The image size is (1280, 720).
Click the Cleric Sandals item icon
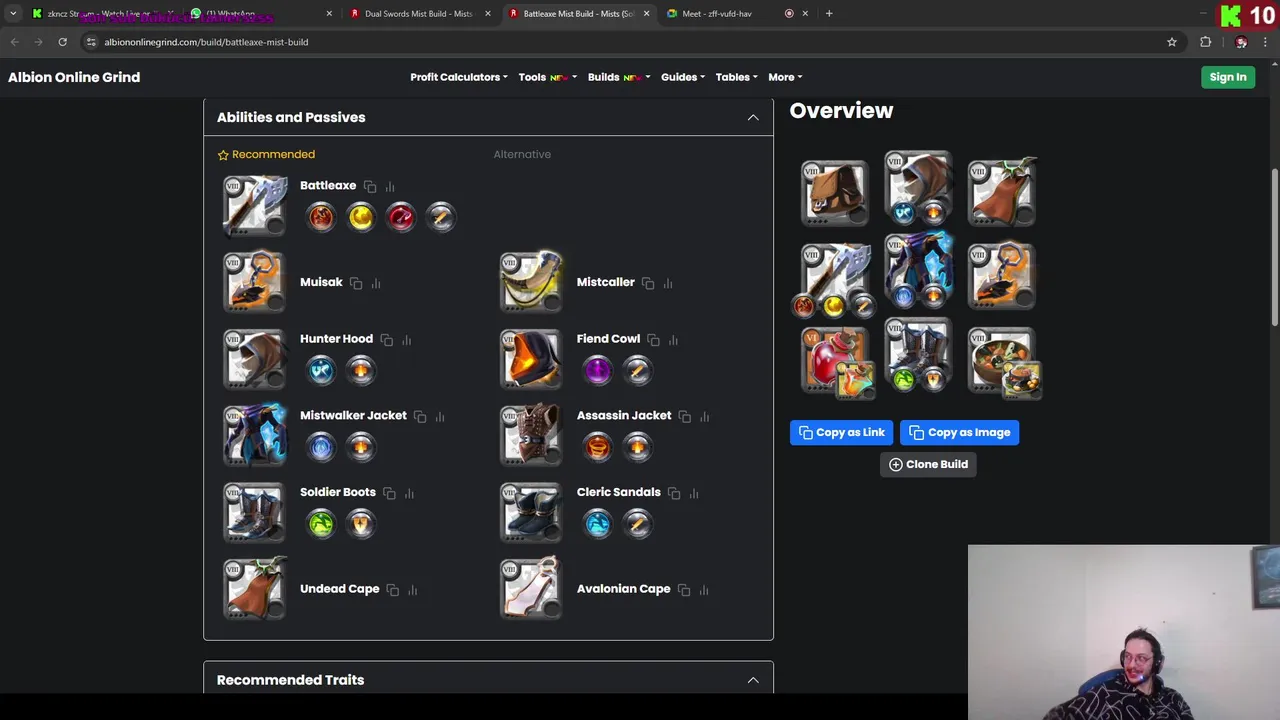coord(532,512)
